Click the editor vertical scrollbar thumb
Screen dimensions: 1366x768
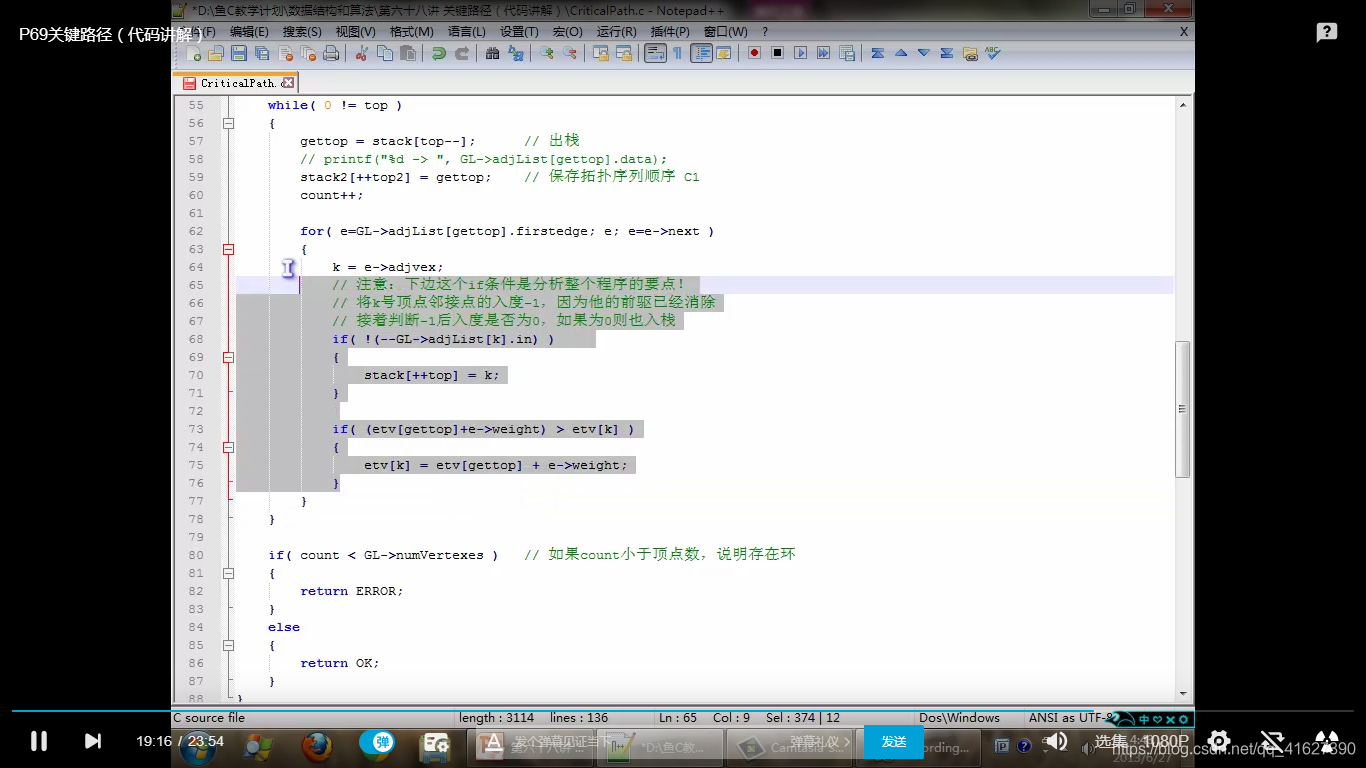pos(1183,409)
